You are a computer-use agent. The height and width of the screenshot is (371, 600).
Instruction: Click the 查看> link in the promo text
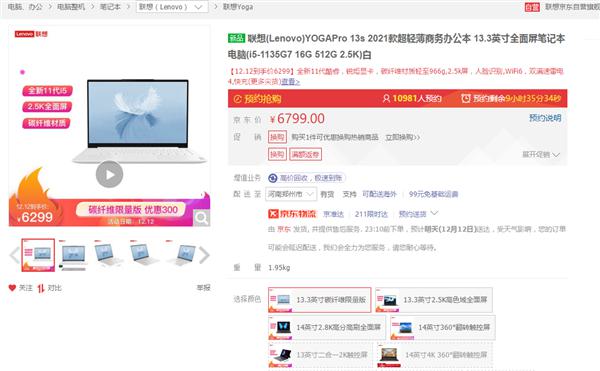[290, 82]
